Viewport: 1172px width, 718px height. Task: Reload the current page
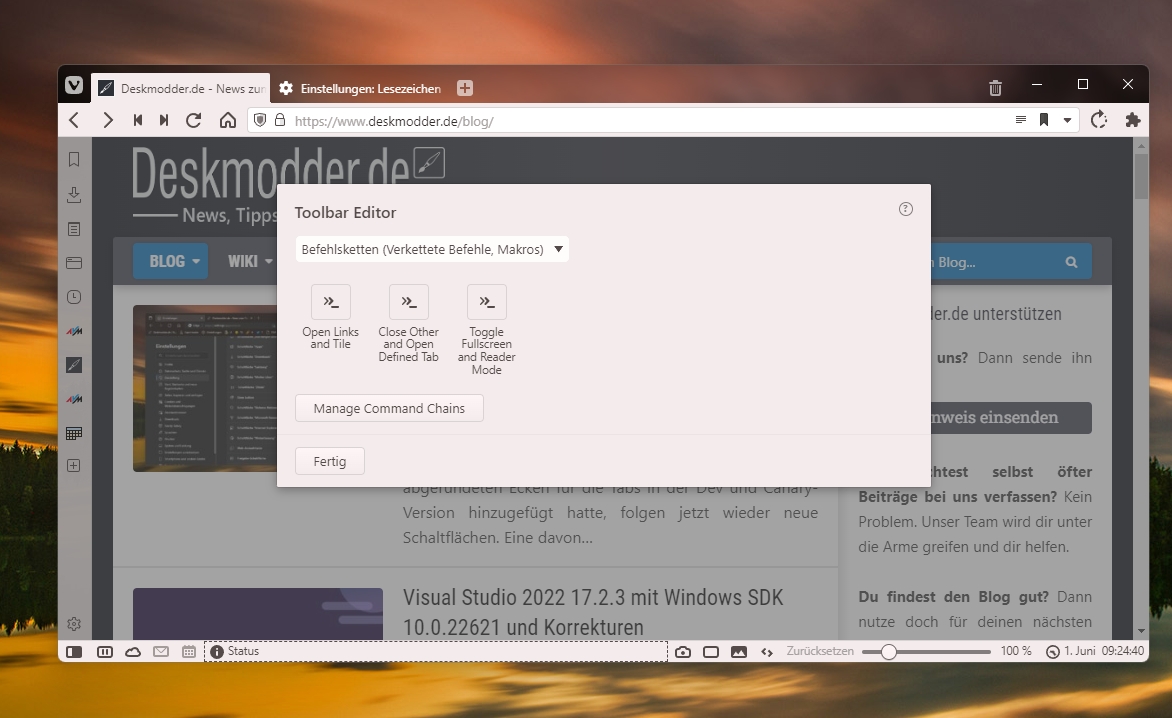point(194,120)
